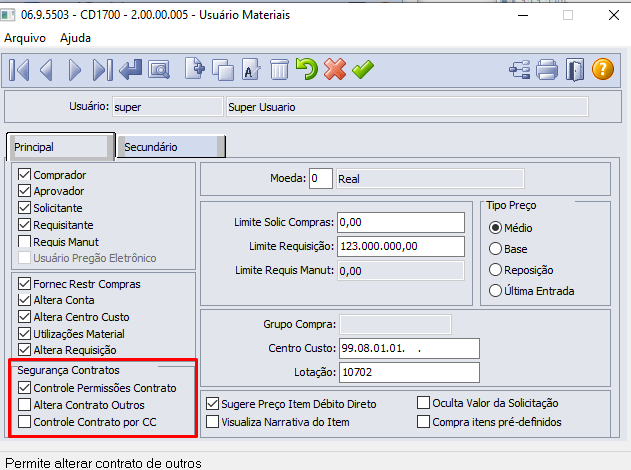Minimize the Usuário Materiais window
The image size is (631, 470).
[x=523, y=15]
